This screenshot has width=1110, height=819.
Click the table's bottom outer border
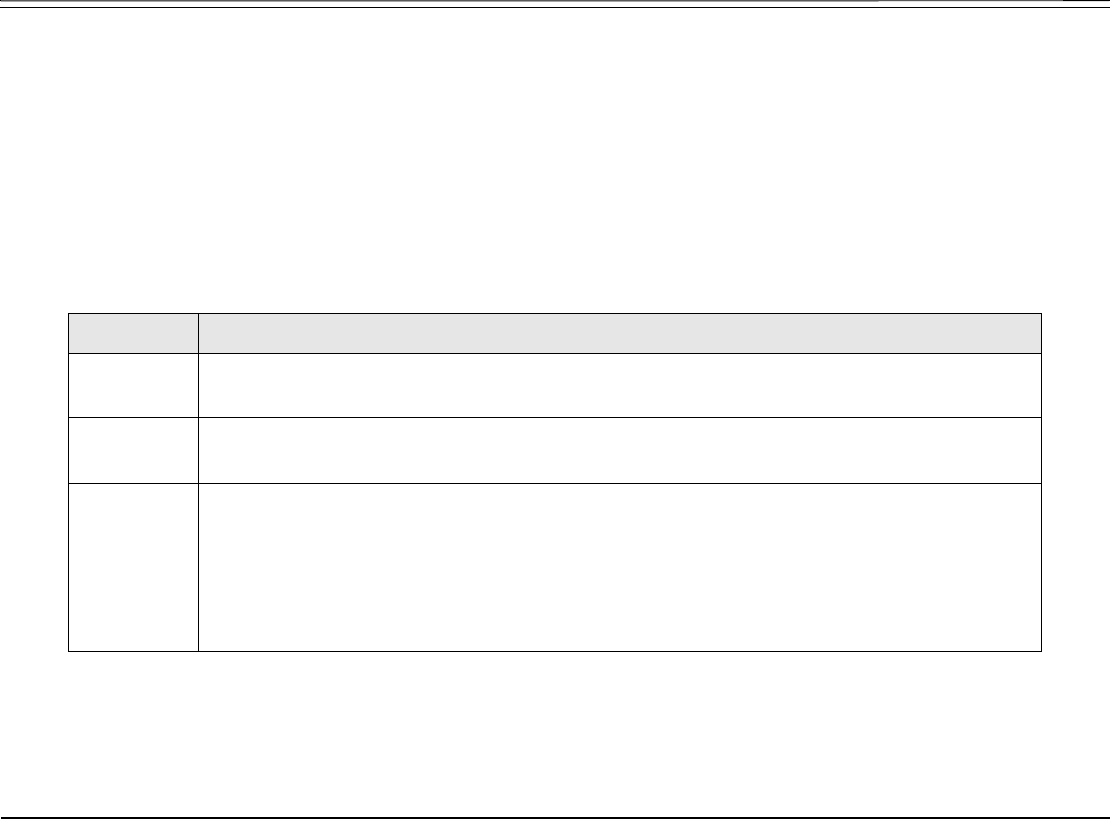555,651
